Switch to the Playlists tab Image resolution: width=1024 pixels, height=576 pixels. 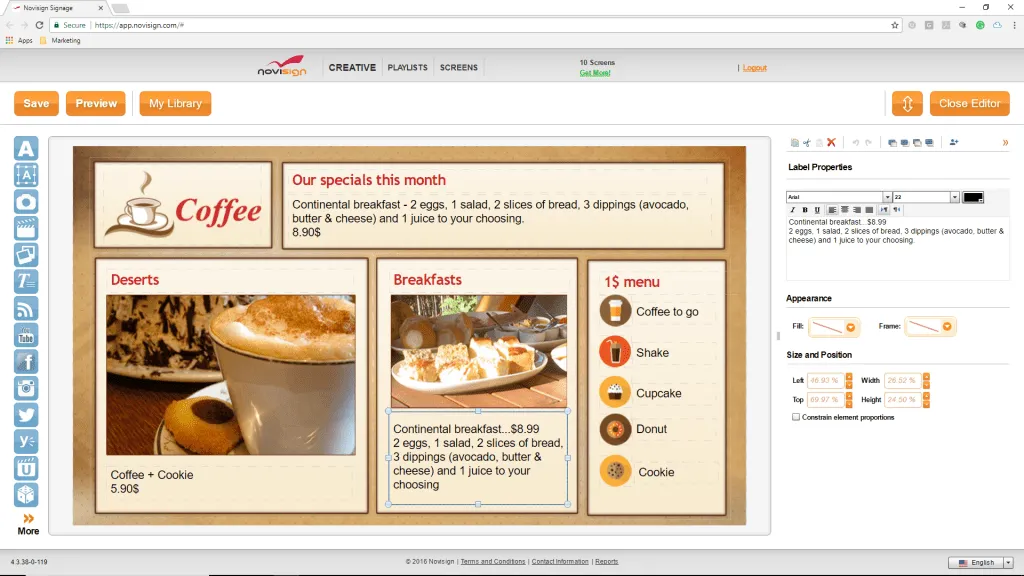407,68
